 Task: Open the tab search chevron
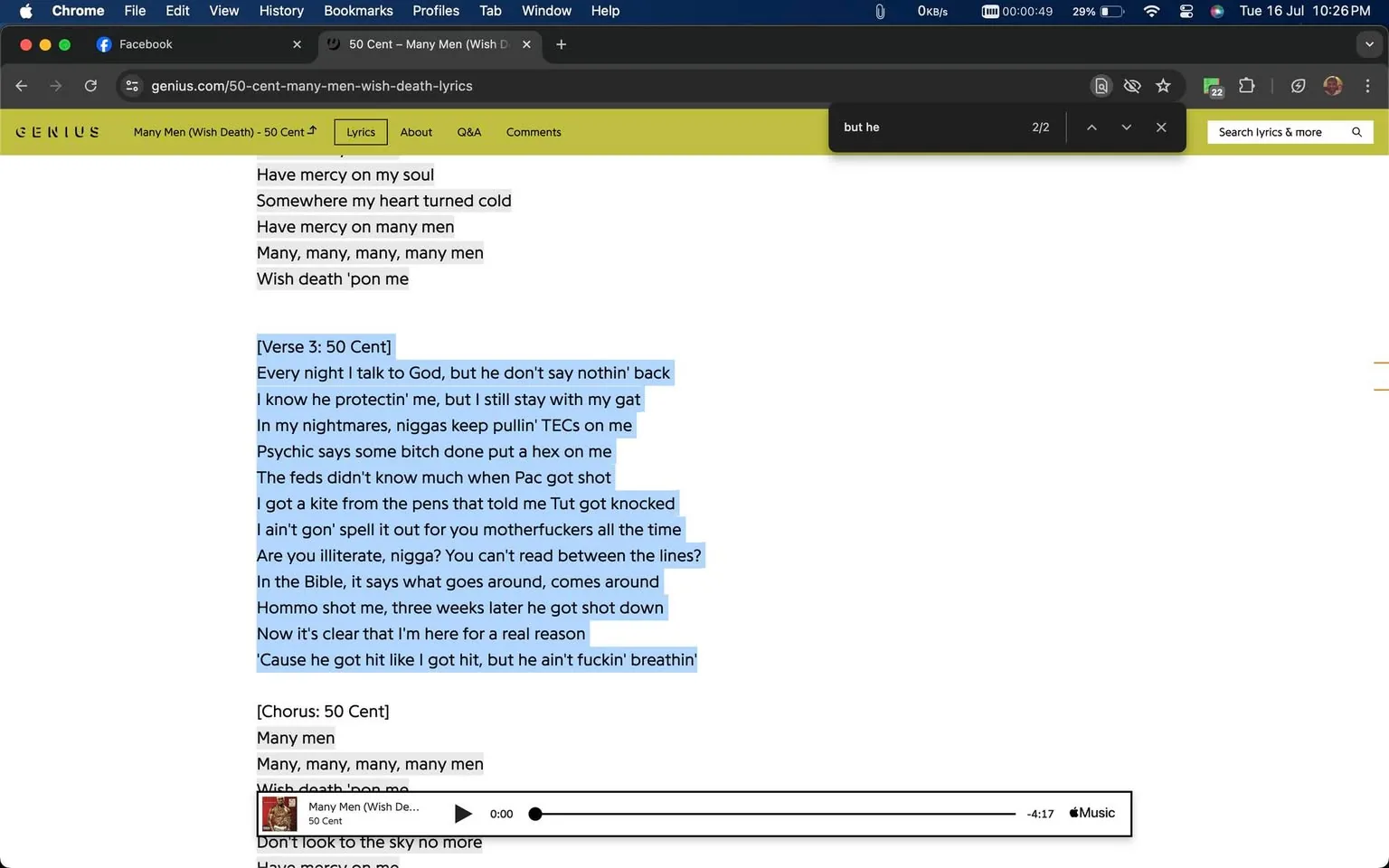[1368, 43]
